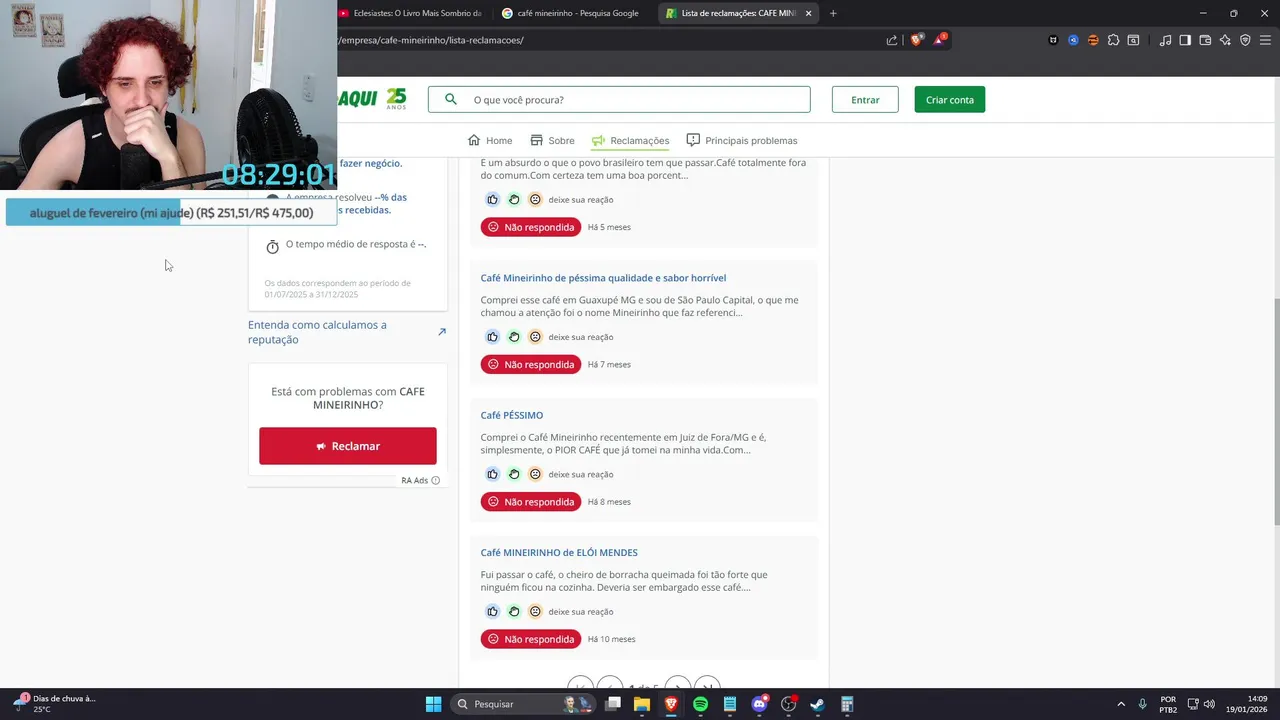Open complaint 'Café Mineirinho de péssima qualidade e sabor horrível'
This screenshot has height=720, width=1280.
pyautogui.click(x=603, y=278)
